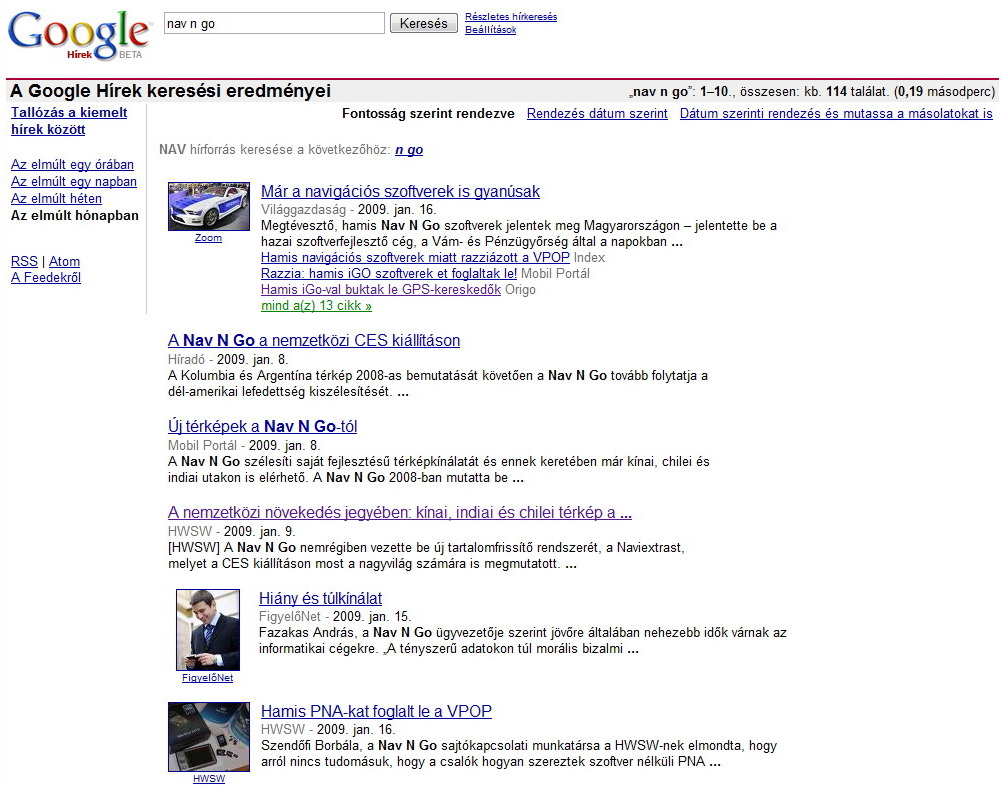
Task: Open 'Hamis PNA-kat foglalt le a VPOP' article
Action: (376, 711)
